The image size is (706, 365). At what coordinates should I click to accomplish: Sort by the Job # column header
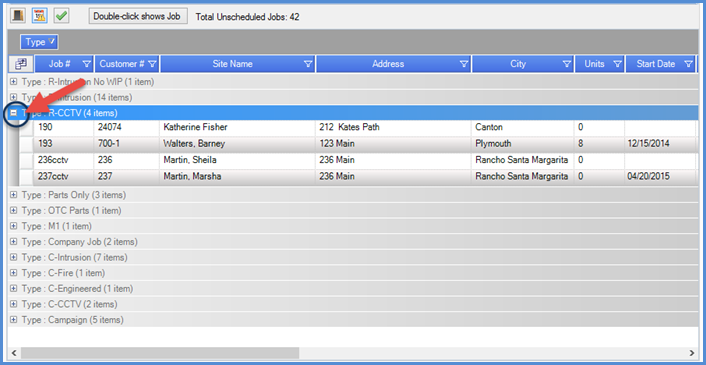pyautogui.click(x=59, y=64)
